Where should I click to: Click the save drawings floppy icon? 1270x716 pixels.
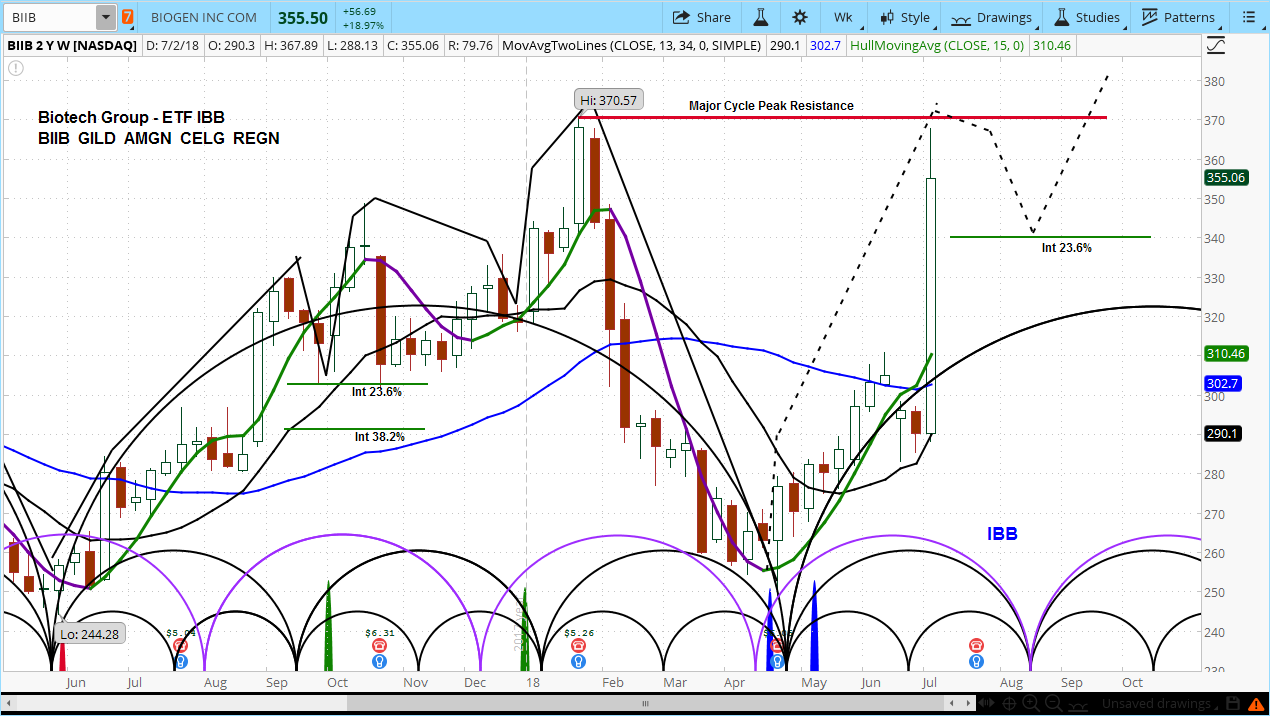pyautogui.click(x=1233, y=703)
